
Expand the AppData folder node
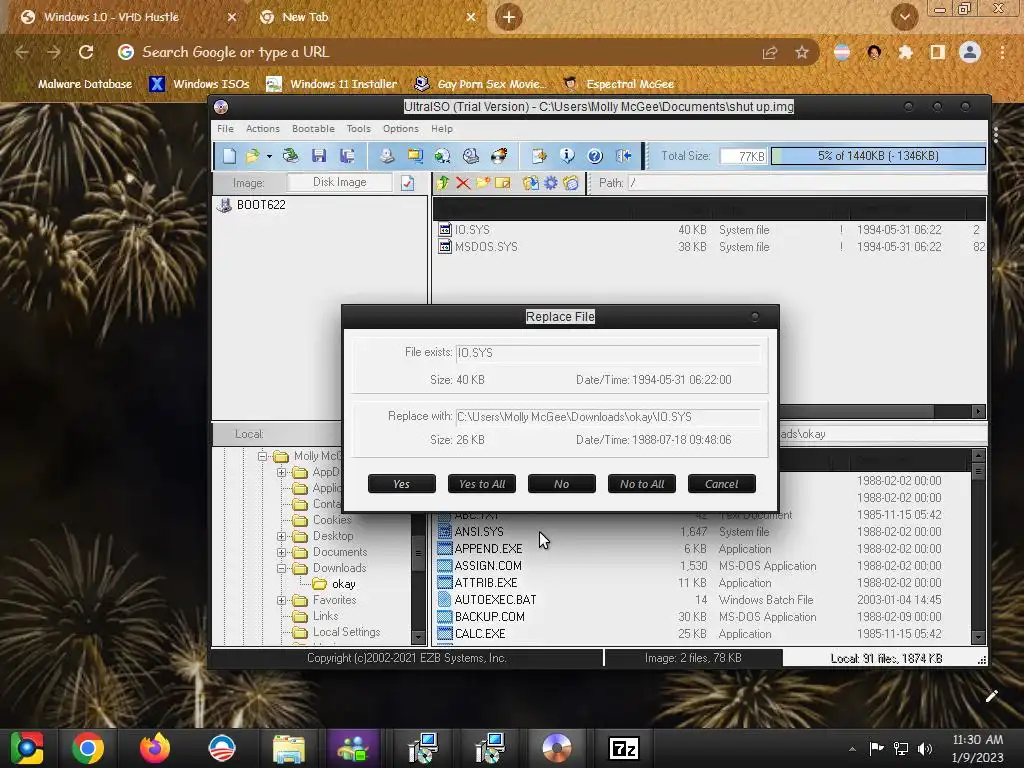pos(281,472)
